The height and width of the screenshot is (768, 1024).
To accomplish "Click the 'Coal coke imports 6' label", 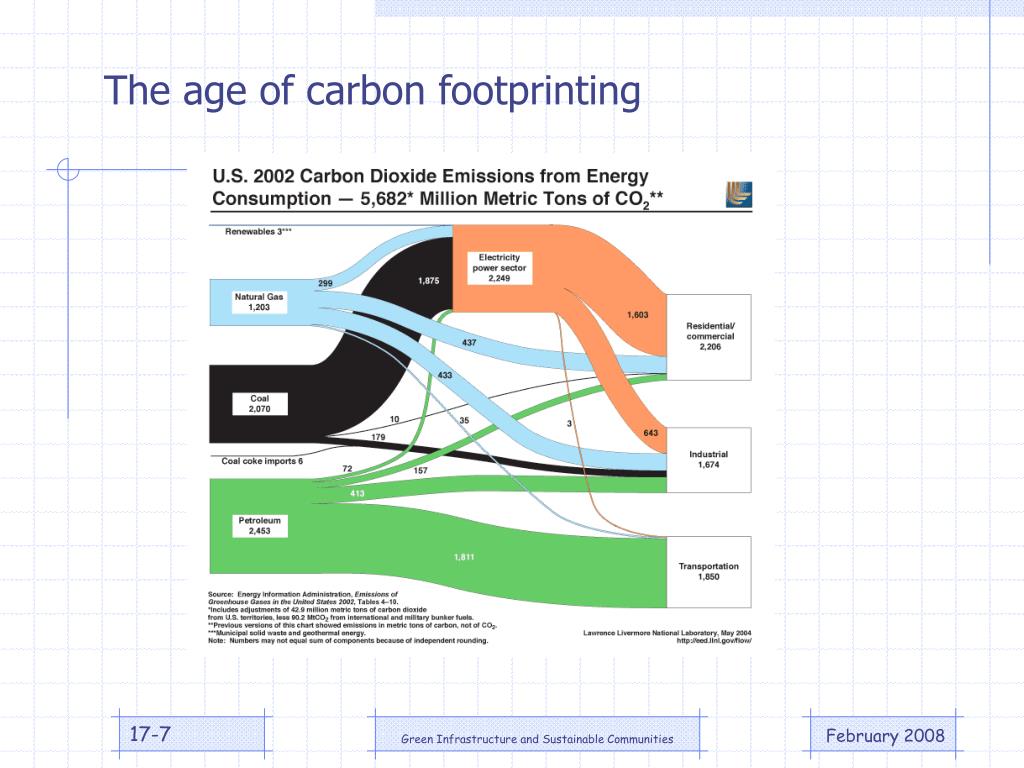I will [262, 461].
